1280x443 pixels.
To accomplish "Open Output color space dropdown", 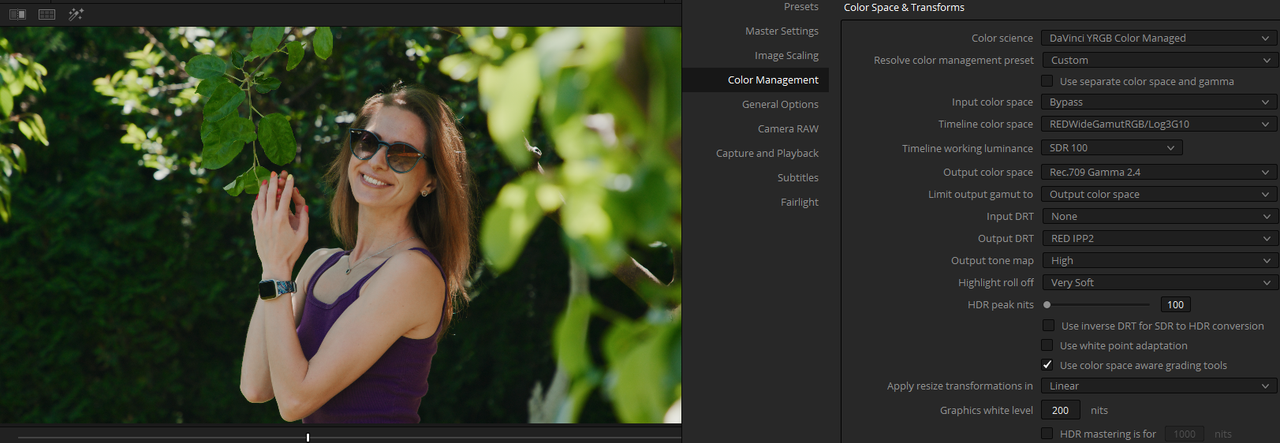I will 1159,172.
